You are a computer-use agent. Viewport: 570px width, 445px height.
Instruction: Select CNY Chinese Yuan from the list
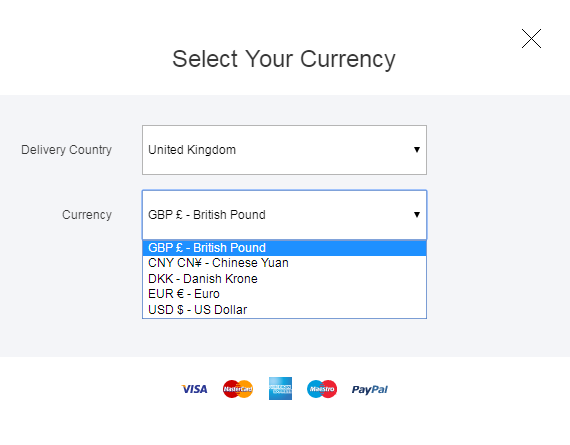click(x=284, y=263)
